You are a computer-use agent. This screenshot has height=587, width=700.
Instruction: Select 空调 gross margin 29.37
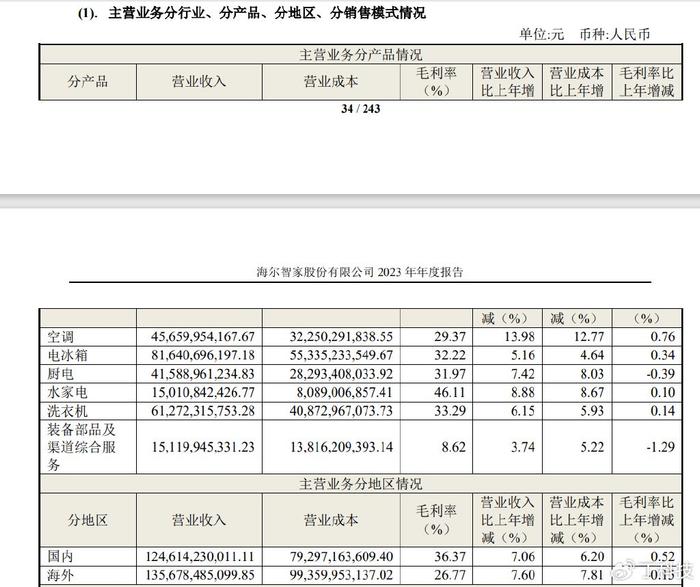pyautogui.click(x=450, y=336)
